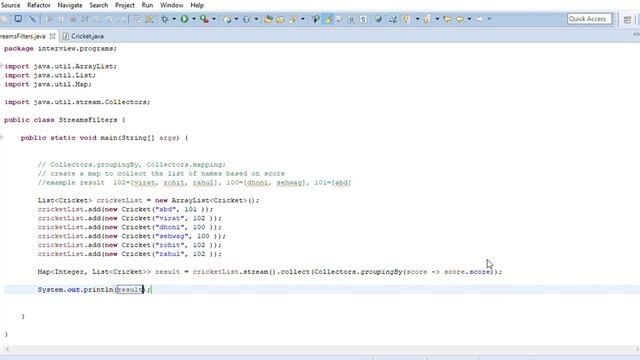Click the 'package' keyword in the editor
The height and width of the screenshot is (360, 640).
coord(19,49)
